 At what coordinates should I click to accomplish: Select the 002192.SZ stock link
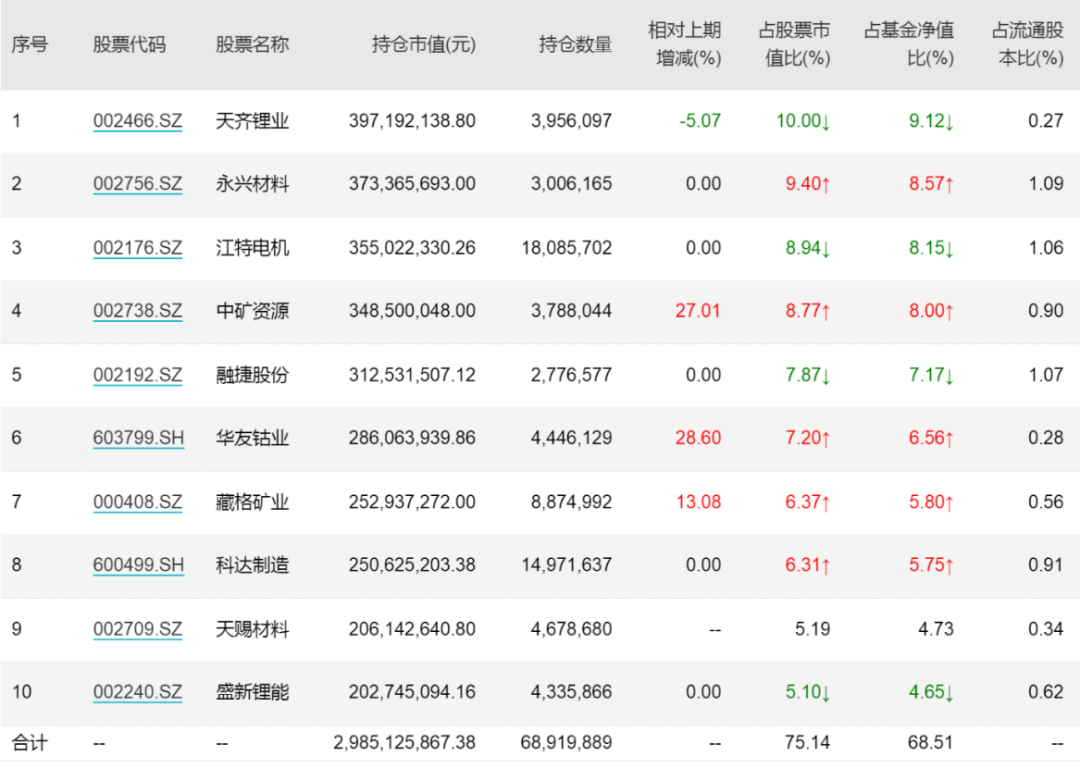tap(138, 375)
